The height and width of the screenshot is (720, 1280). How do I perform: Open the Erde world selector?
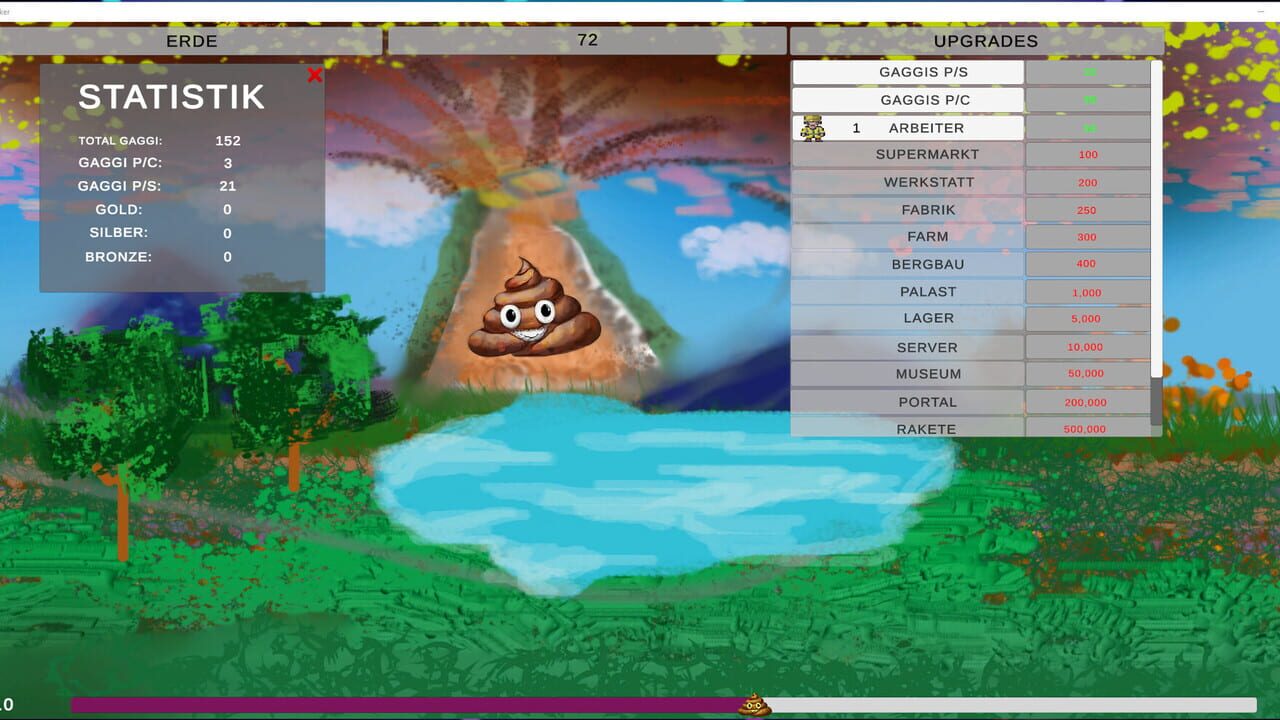[x=191, y=41]
